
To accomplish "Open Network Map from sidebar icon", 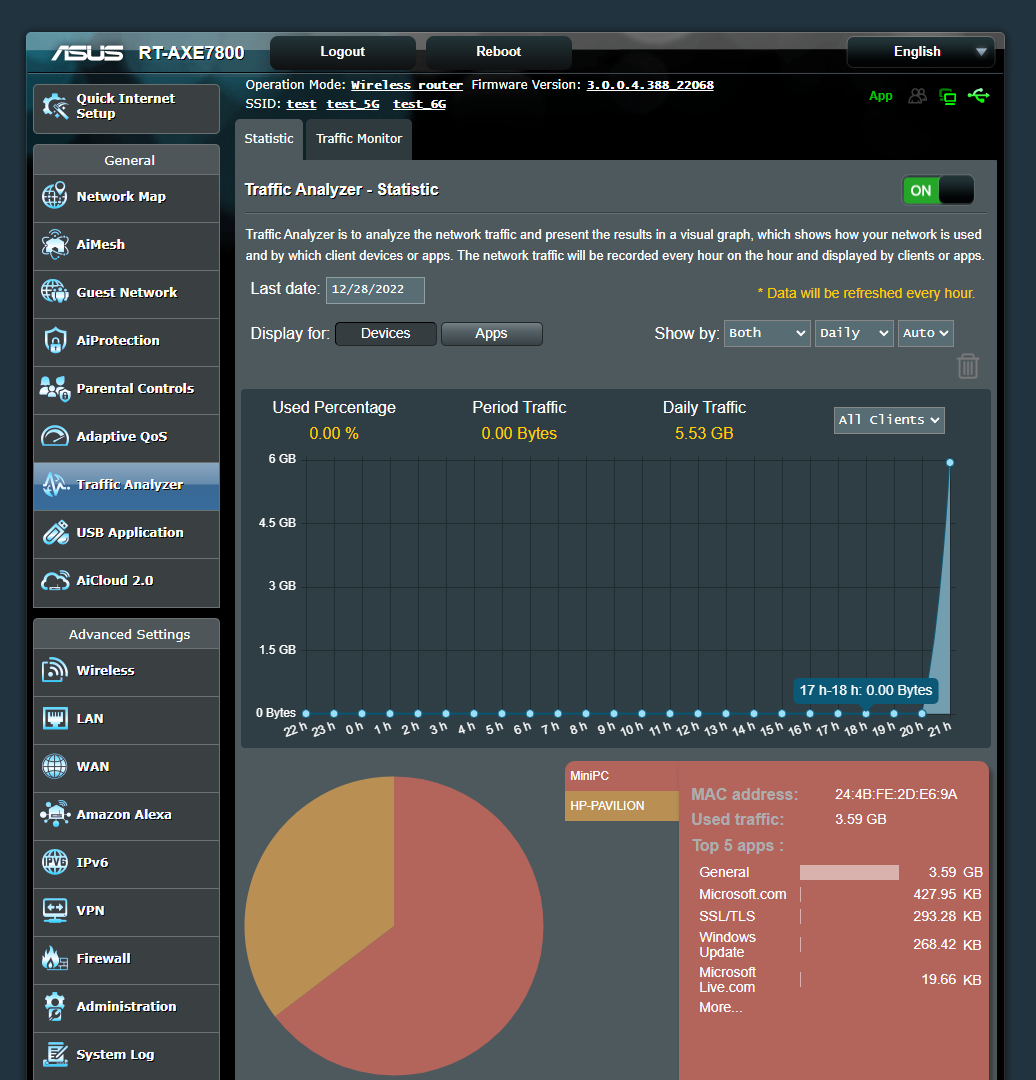I will [55, 196].
